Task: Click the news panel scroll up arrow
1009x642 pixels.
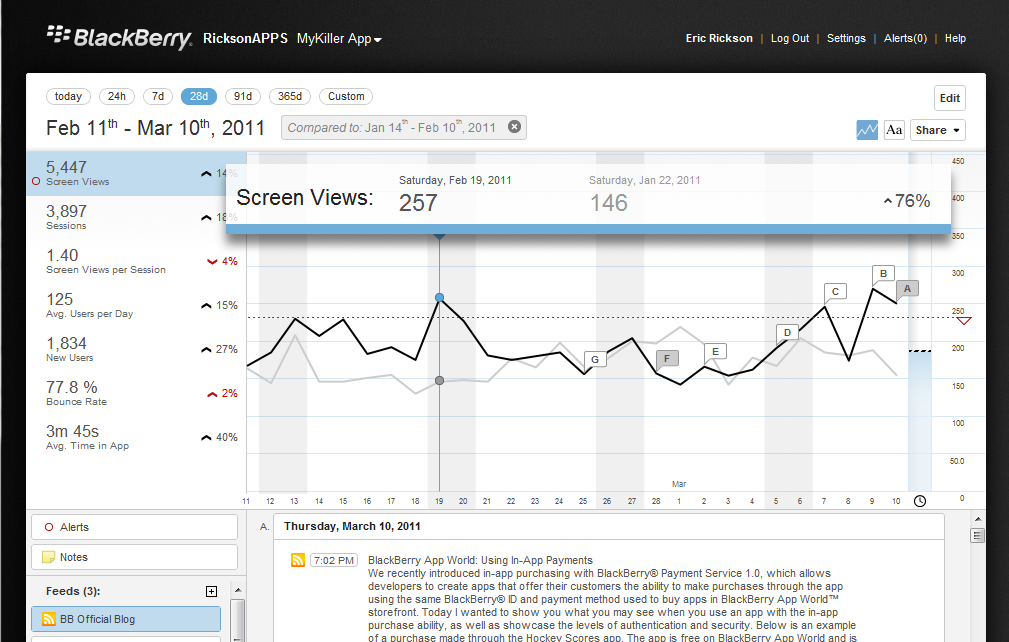Action: pos(977,520)
